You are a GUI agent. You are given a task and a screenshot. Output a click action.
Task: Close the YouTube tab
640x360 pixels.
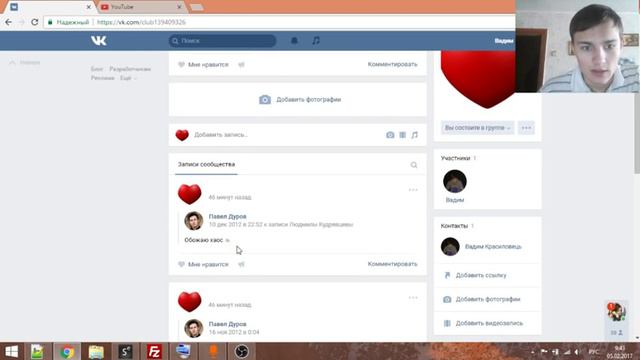pos(179,7)
